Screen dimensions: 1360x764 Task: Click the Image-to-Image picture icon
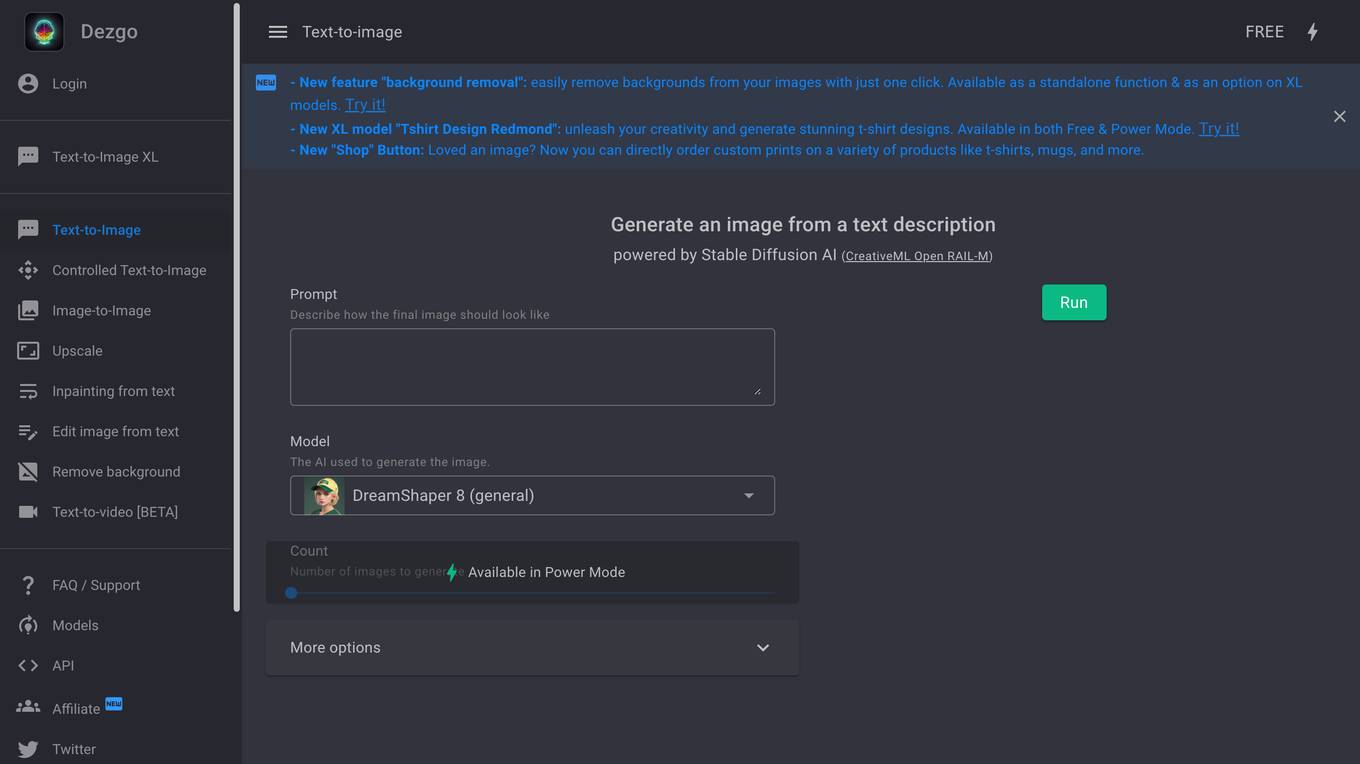coord(28,310)
